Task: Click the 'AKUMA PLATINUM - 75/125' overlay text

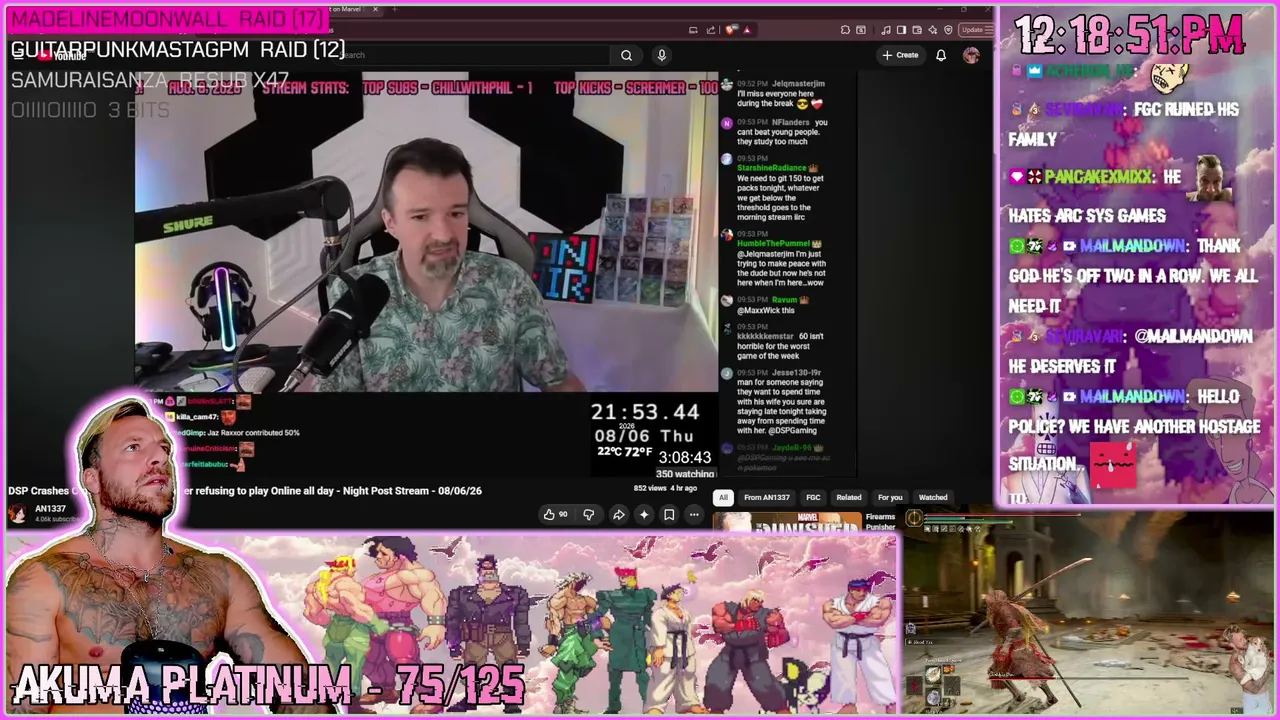Action: point(270,685)
